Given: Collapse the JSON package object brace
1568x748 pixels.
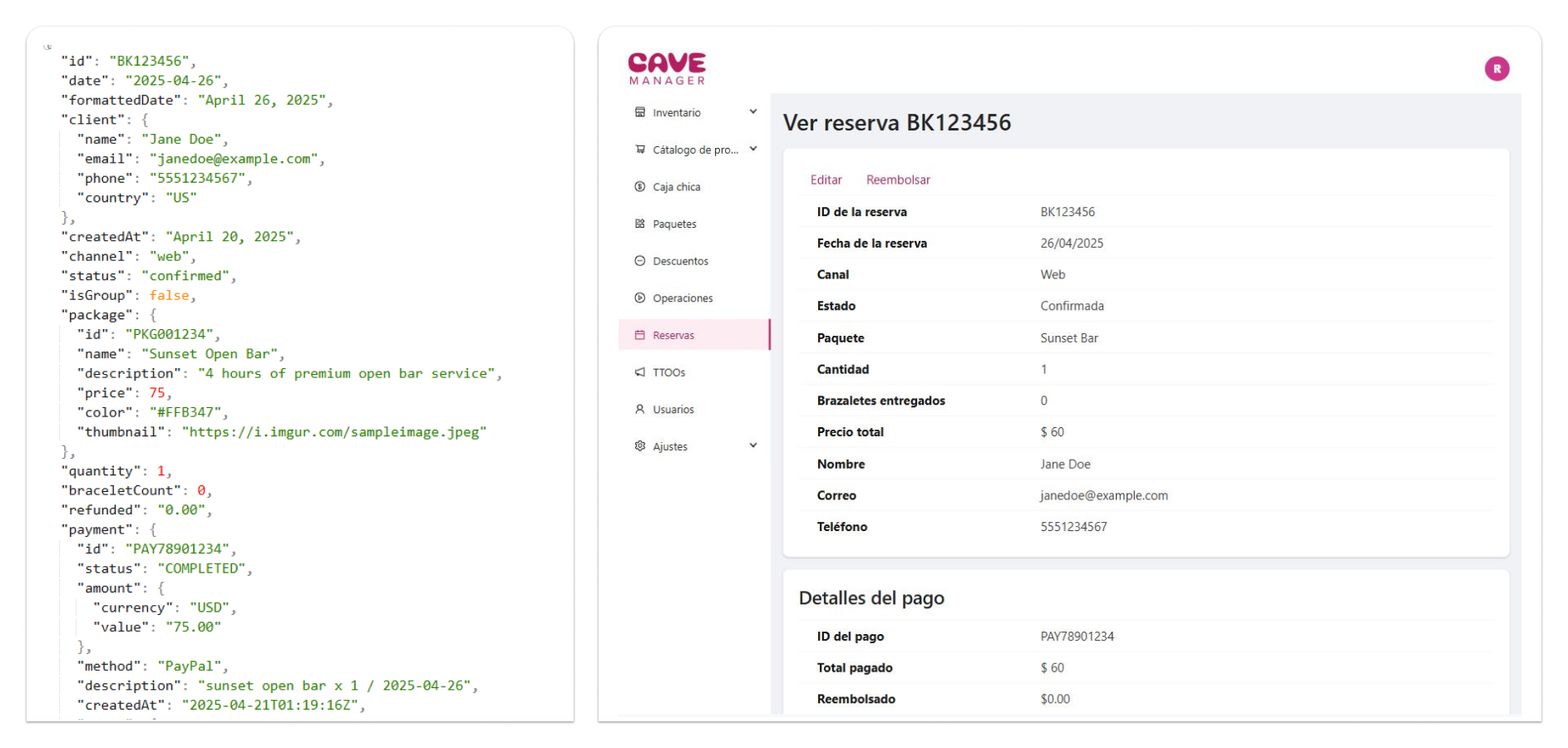Looking at the screenshot, I should 153,315.
